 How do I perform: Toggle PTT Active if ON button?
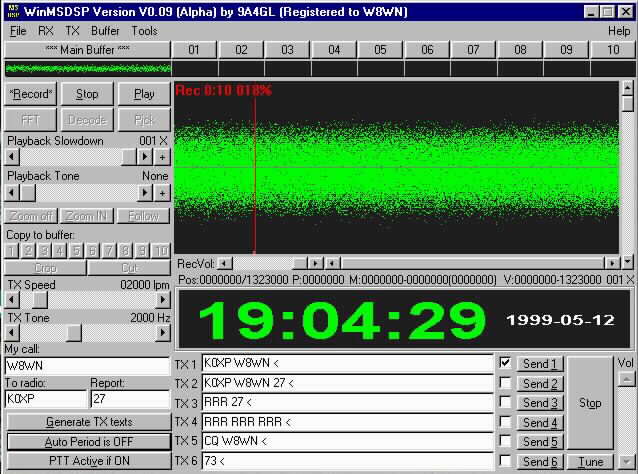coord(89,461)
